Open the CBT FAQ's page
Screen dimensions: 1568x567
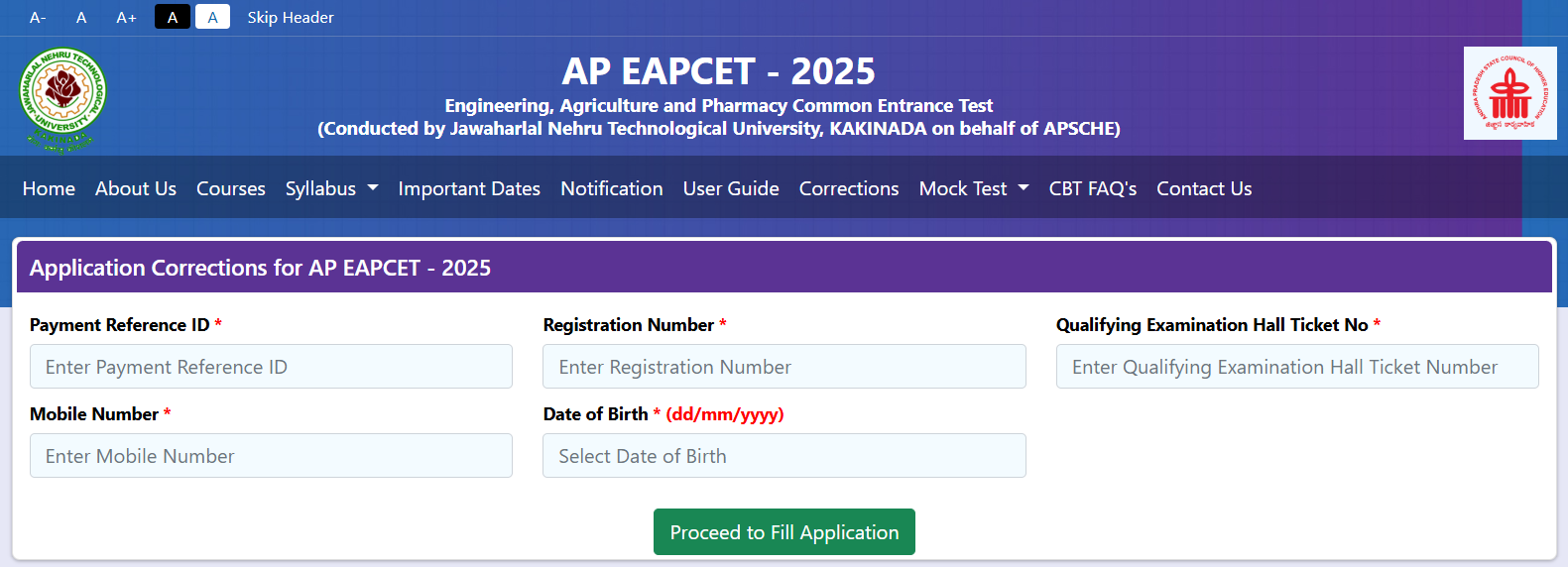tap(1093, 188)
